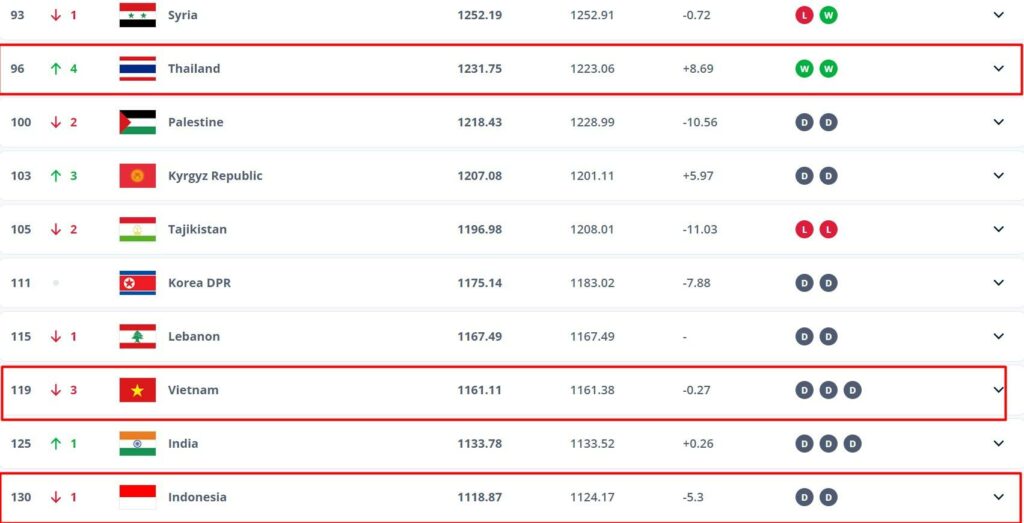
Task: Open the Palestine team link
Action: click(x=195, y=122)
